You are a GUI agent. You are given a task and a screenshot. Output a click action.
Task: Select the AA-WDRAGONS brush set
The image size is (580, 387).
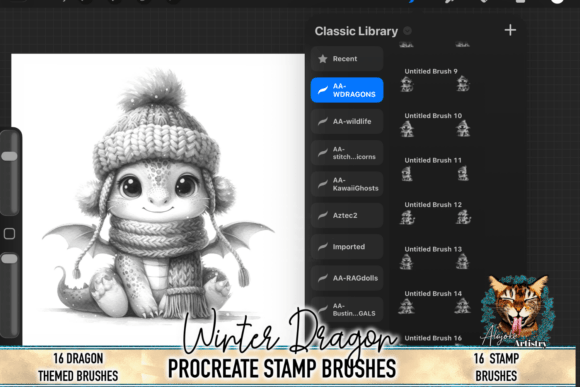347,90
